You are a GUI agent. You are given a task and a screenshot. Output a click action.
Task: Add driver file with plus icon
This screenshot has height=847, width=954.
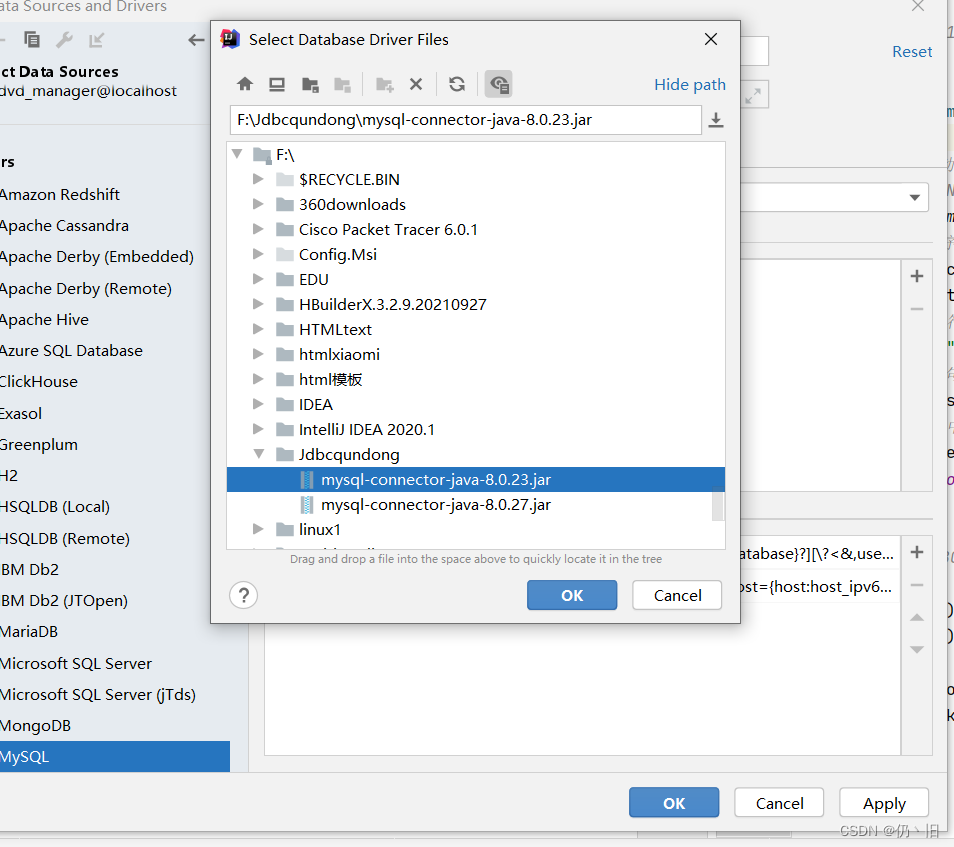point(917,276)
